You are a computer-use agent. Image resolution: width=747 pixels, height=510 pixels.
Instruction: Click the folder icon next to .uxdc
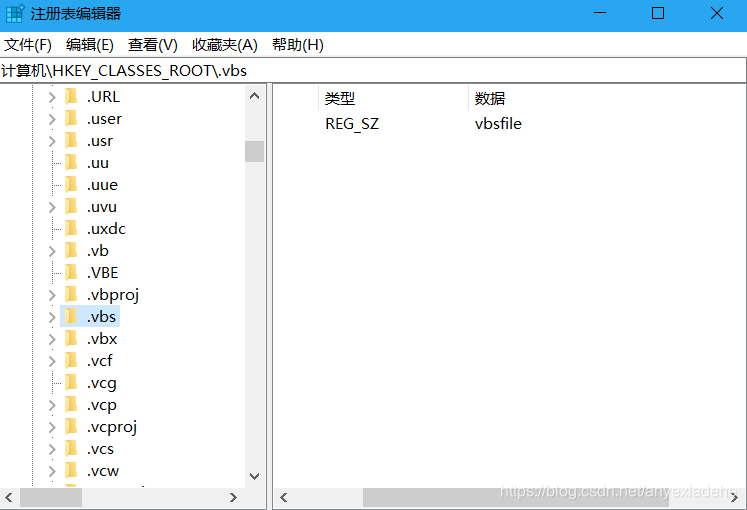coord(71,229)
